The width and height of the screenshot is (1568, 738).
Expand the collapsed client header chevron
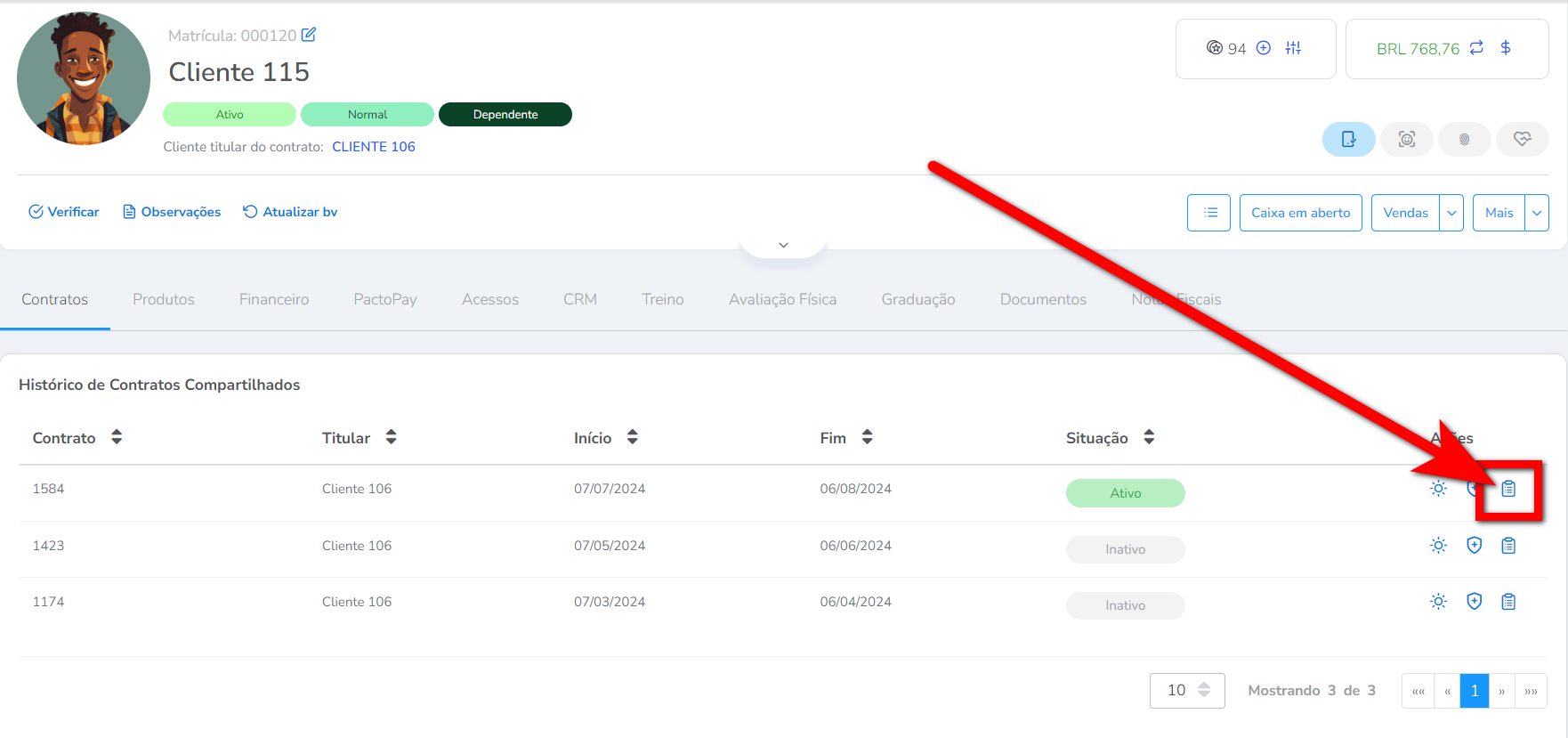coord(783,245)
